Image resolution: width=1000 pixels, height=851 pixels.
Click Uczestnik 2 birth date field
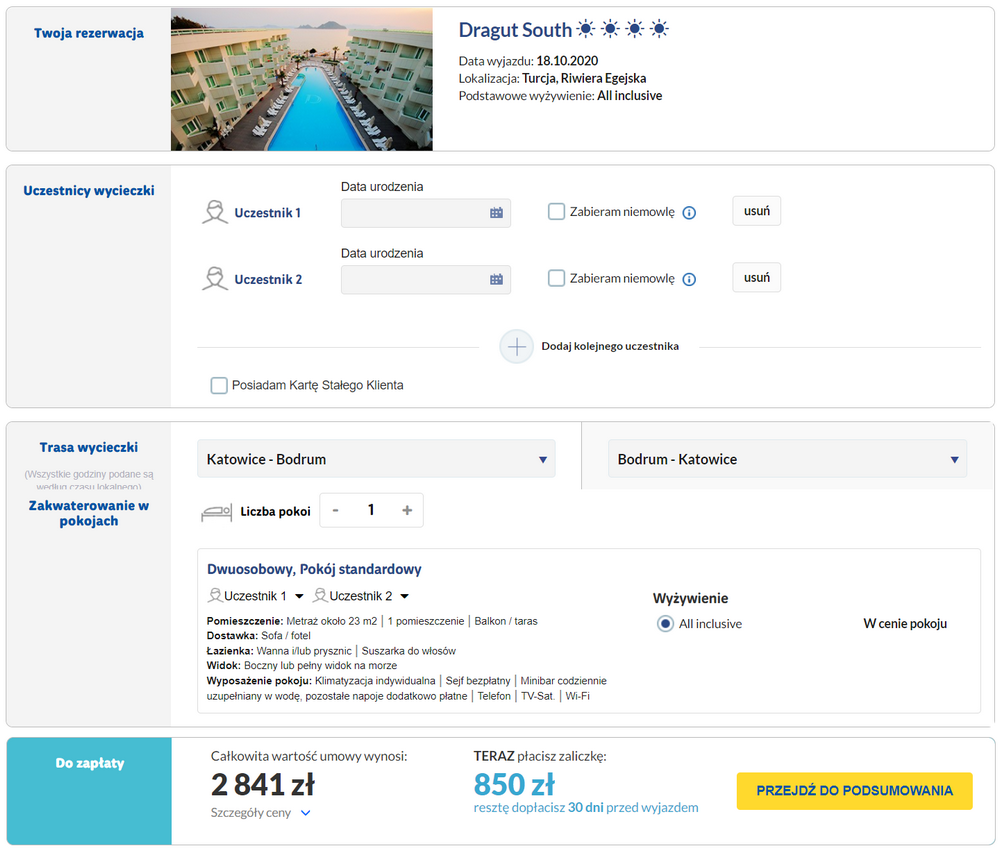pyautogui.click(x=425, y=279)
